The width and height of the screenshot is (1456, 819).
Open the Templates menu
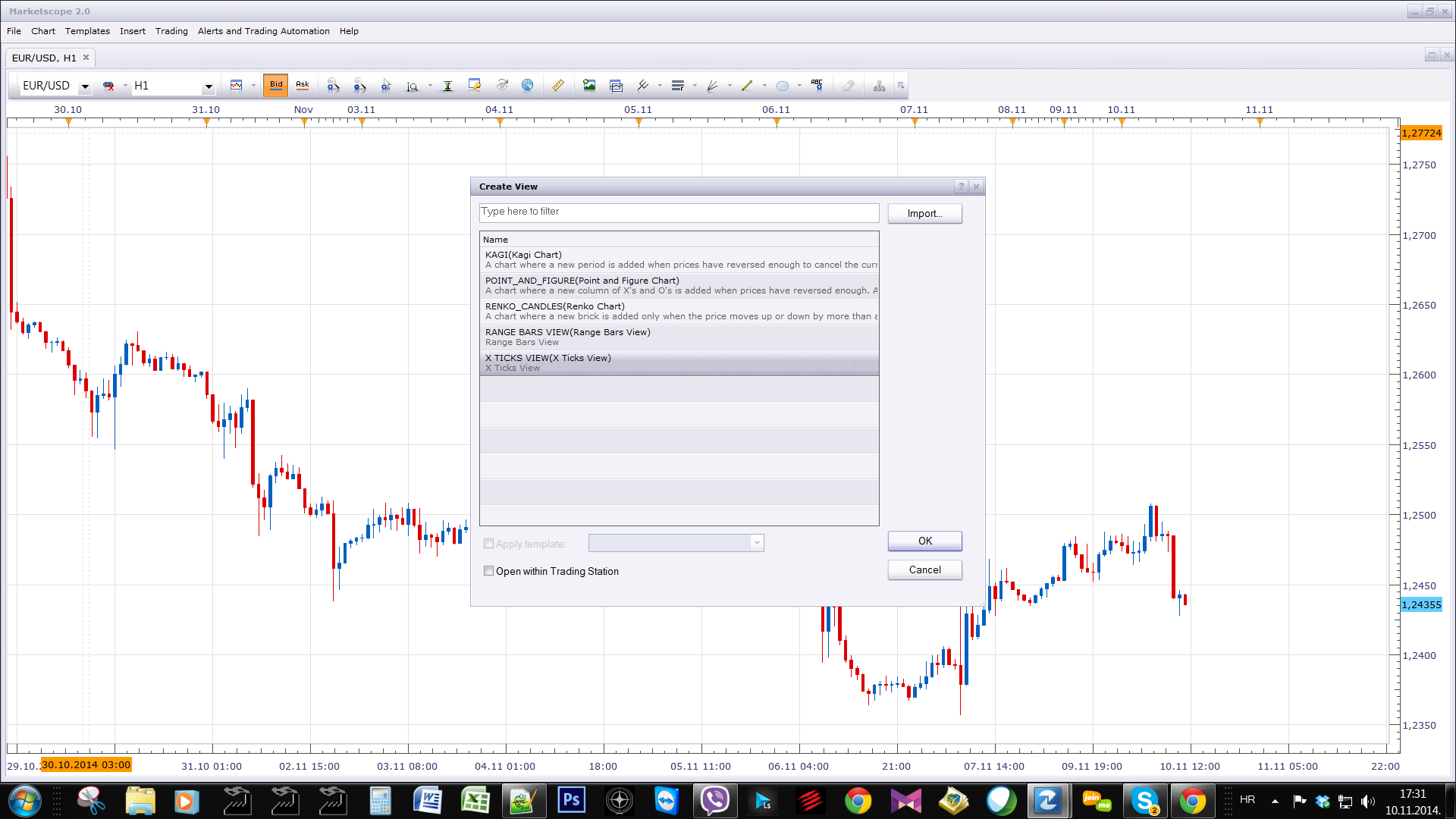click(87, 31)
